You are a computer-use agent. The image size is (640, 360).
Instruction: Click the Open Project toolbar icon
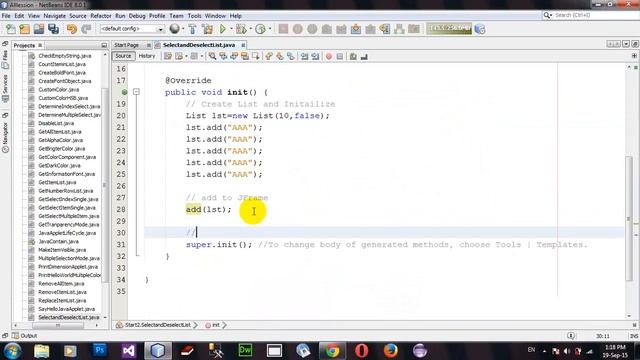tap(39, 29)
